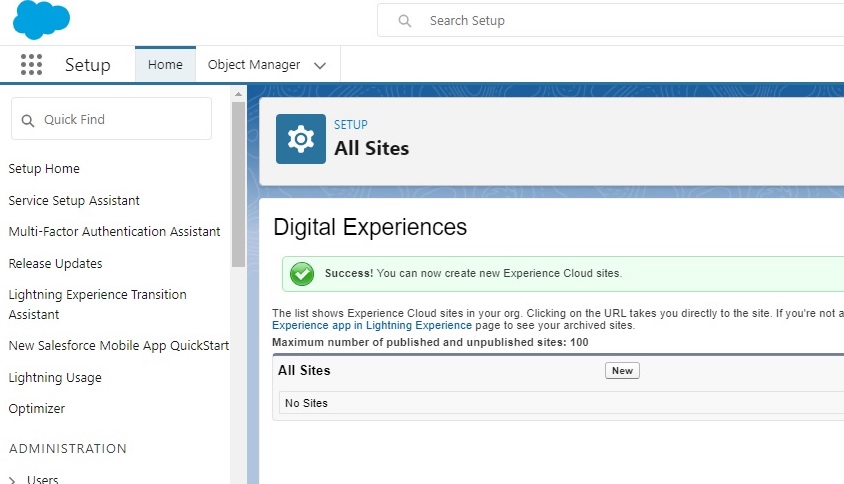844x484 pixels.
Task: Open Release Updates in the sidebar
Action: pyautogui.click(x=55, y=263)
